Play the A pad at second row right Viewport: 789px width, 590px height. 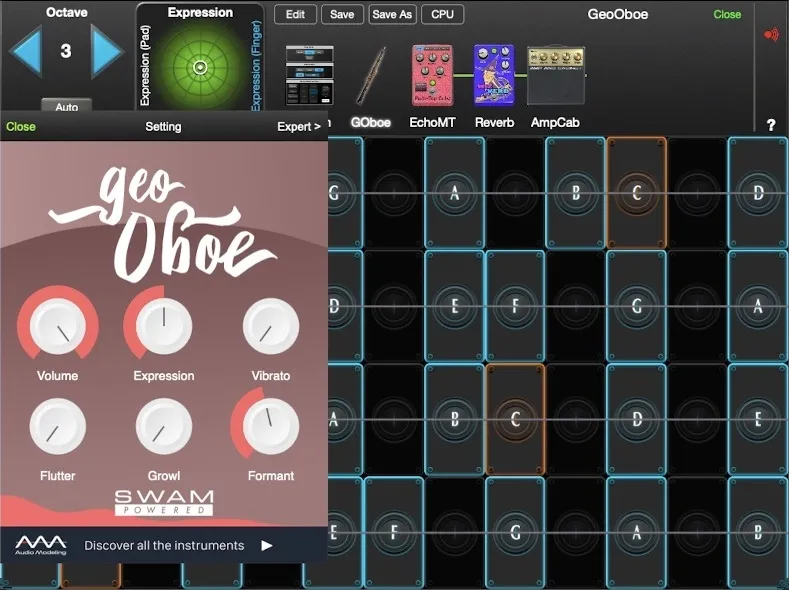[758, 306]
